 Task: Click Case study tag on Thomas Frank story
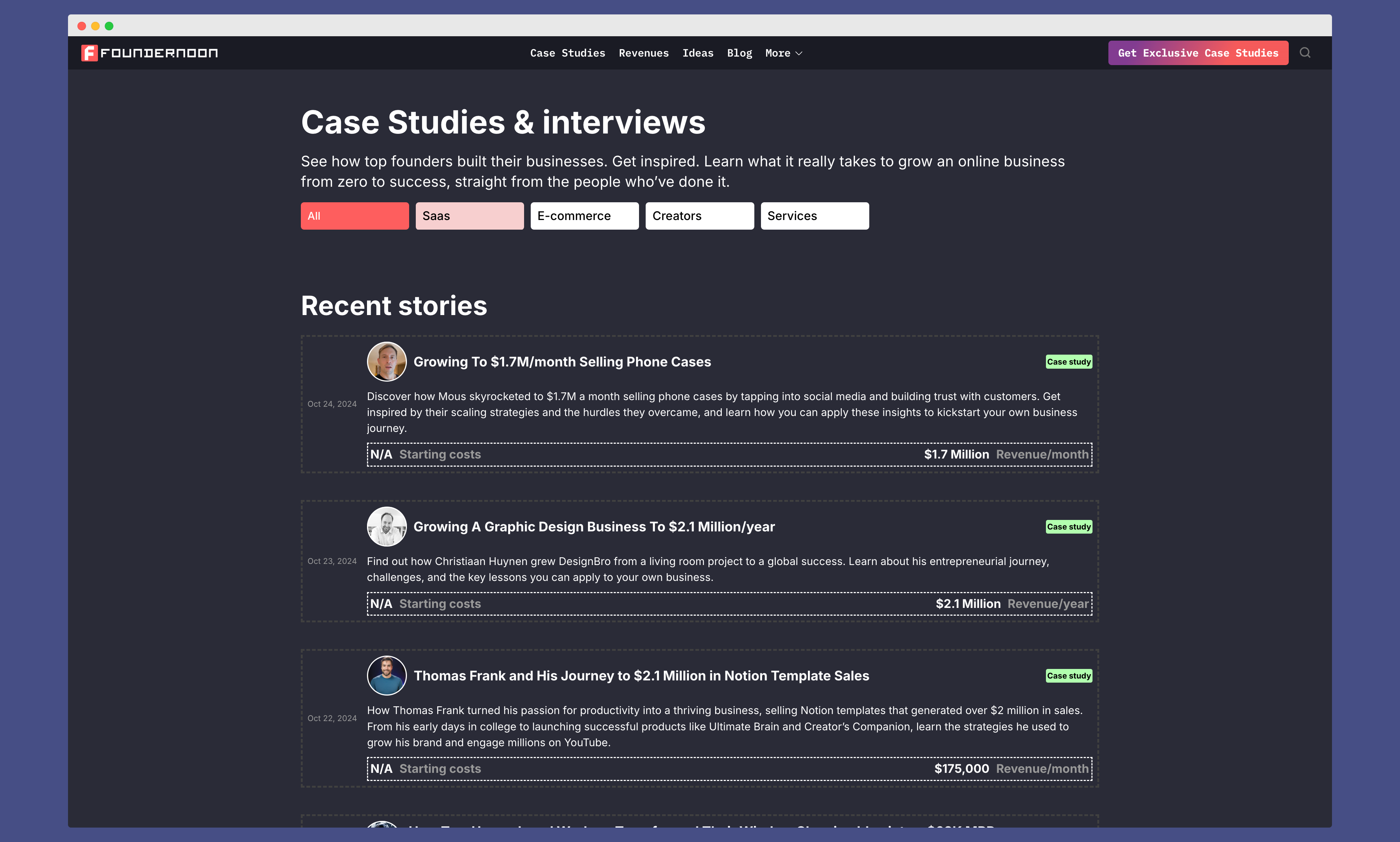click(x=1069, y=676)
